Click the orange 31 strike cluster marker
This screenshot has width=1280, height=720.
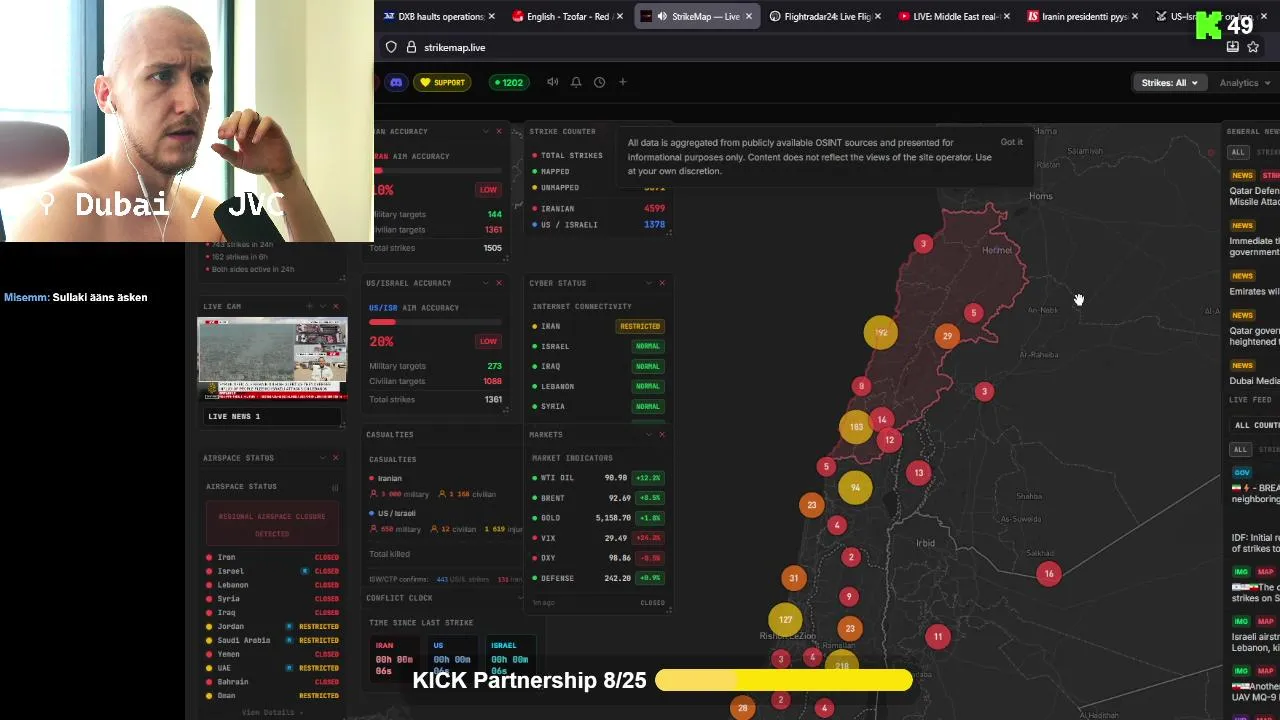click(794, 578)
